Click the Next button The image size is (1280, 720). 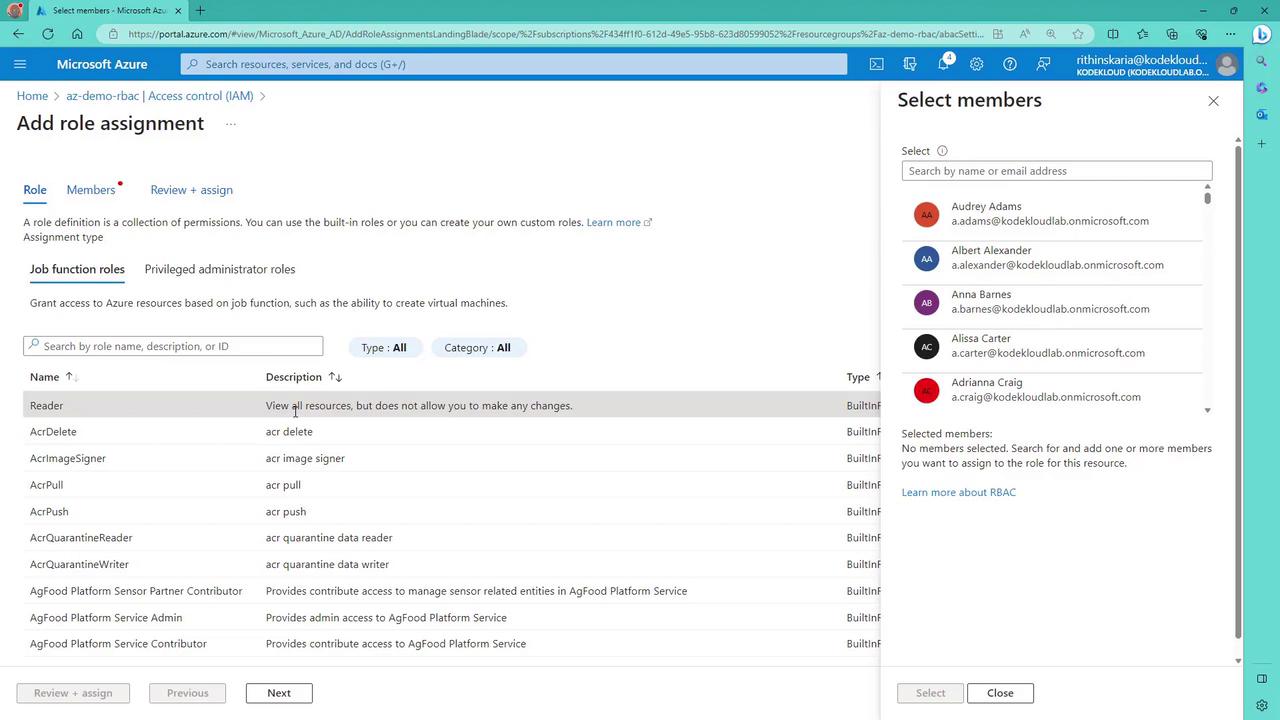pos(279,693)
